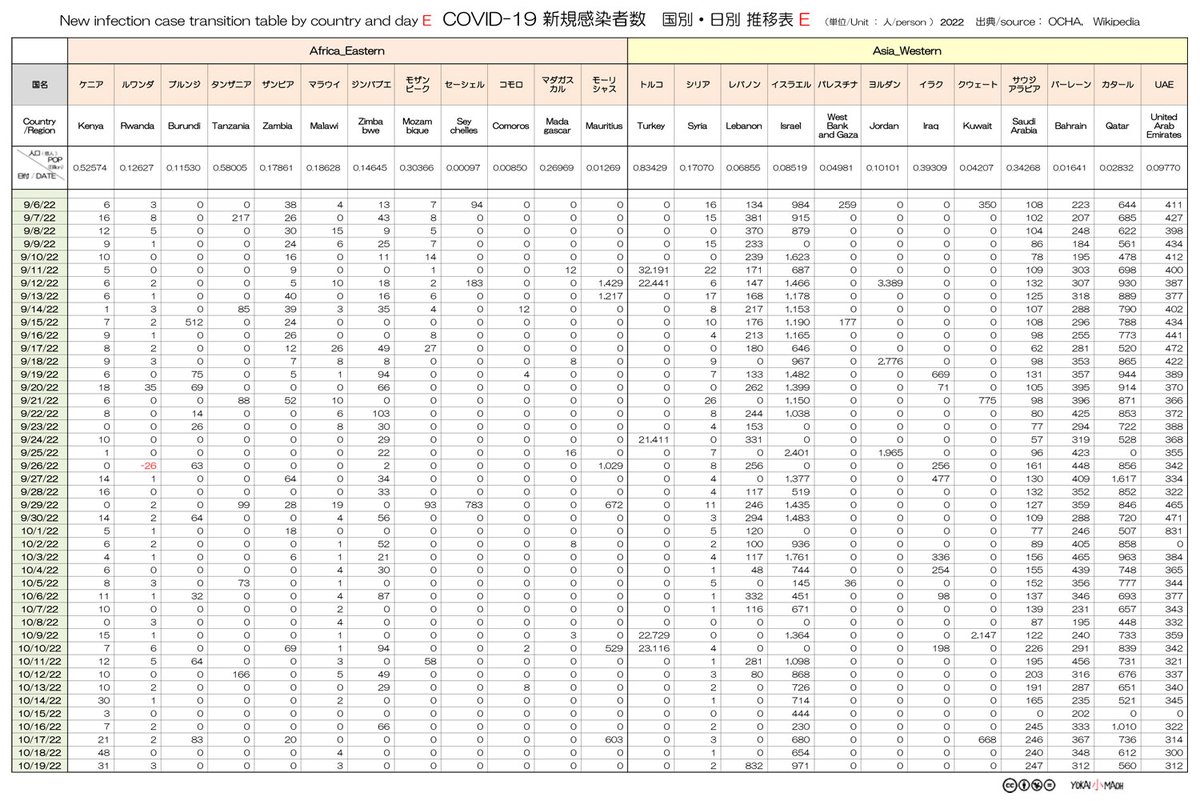
Task: Click West Bank value 259
Action: [848, 204]
